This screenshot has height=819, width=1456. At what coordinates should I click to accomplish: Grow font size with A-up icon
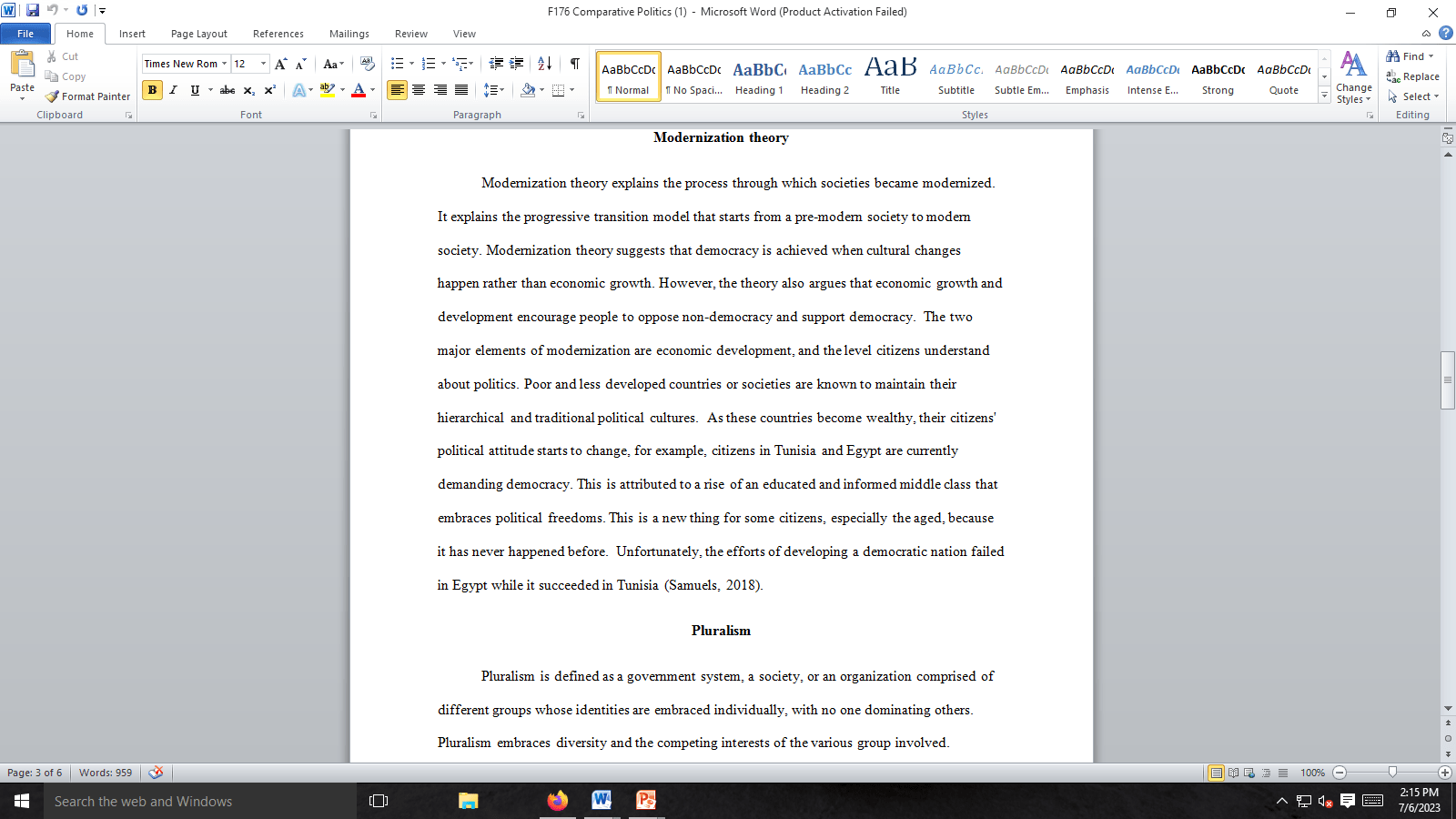280,64
